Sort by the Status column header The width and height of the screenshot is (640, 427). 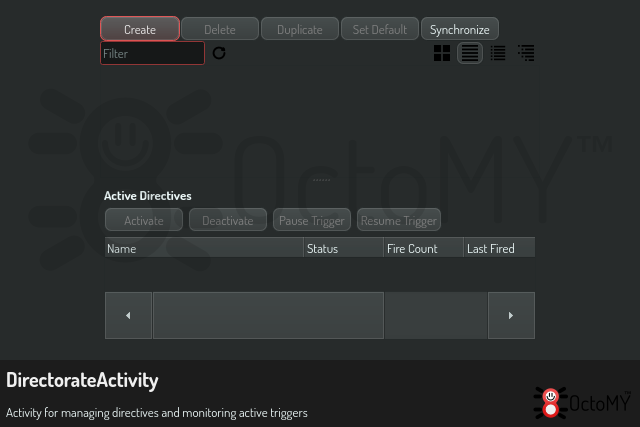[344, 248]
